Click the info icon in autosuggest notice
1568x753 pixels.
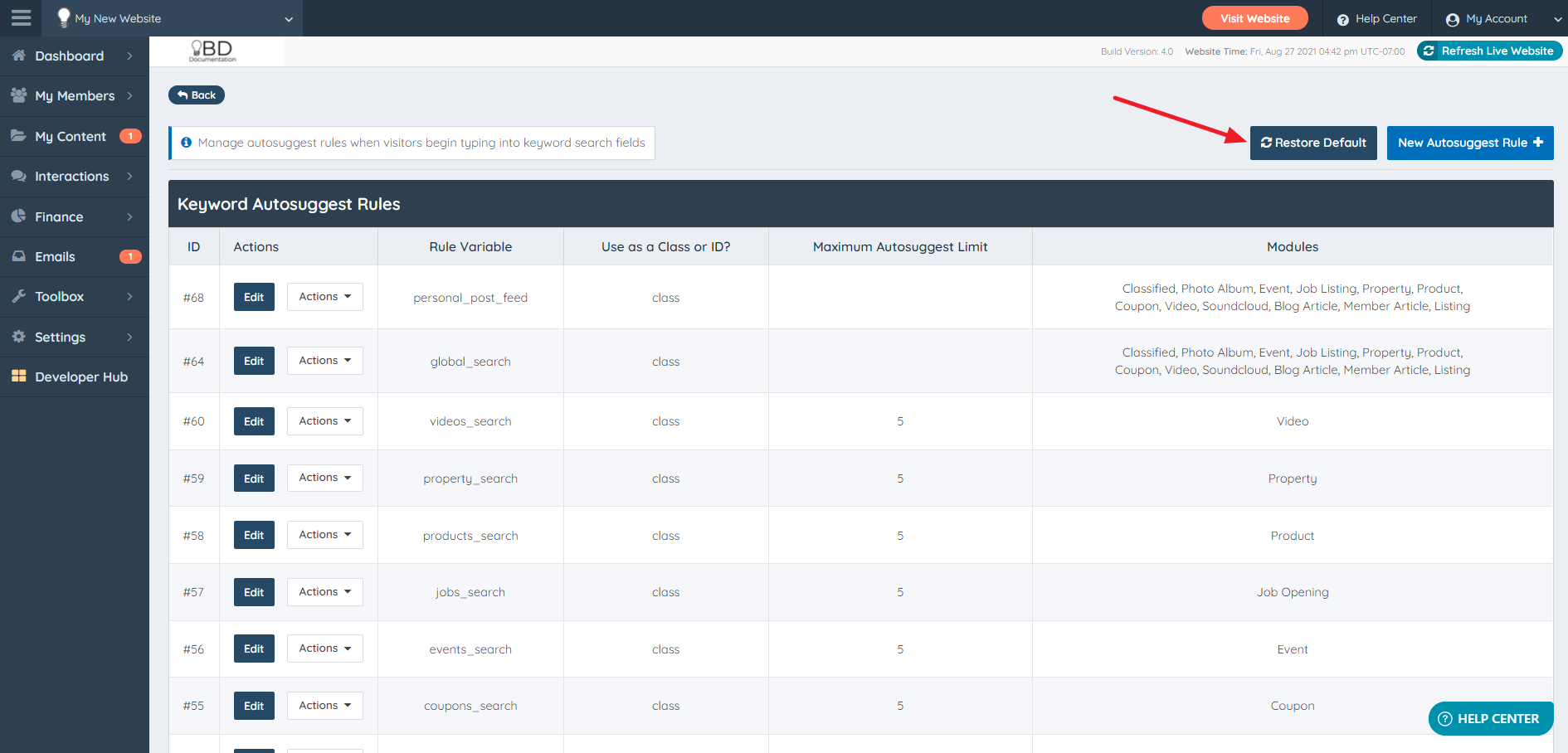pyautogui.click(x=186, y=143)
